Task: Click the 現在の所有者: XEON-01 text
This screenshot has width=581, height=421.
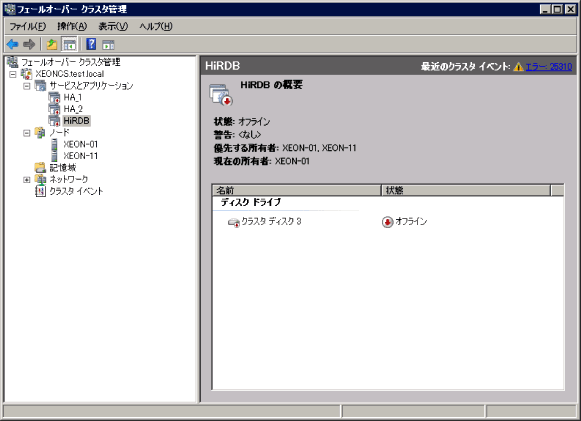Action: coord(262,161)
